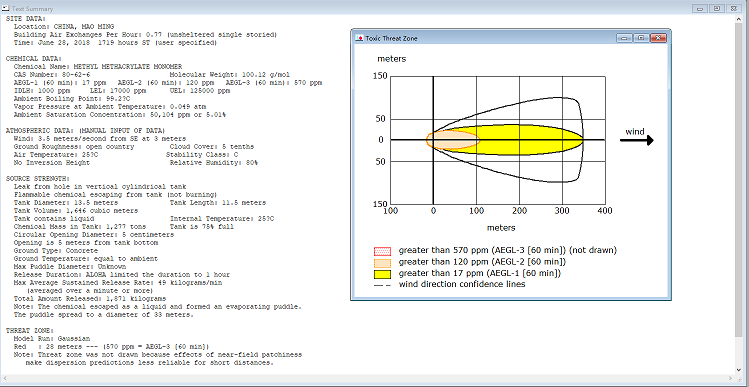Click the yellow AEGL-1 threat zone on plot
The width and height of the screenshot is (749, 387).
530,140
